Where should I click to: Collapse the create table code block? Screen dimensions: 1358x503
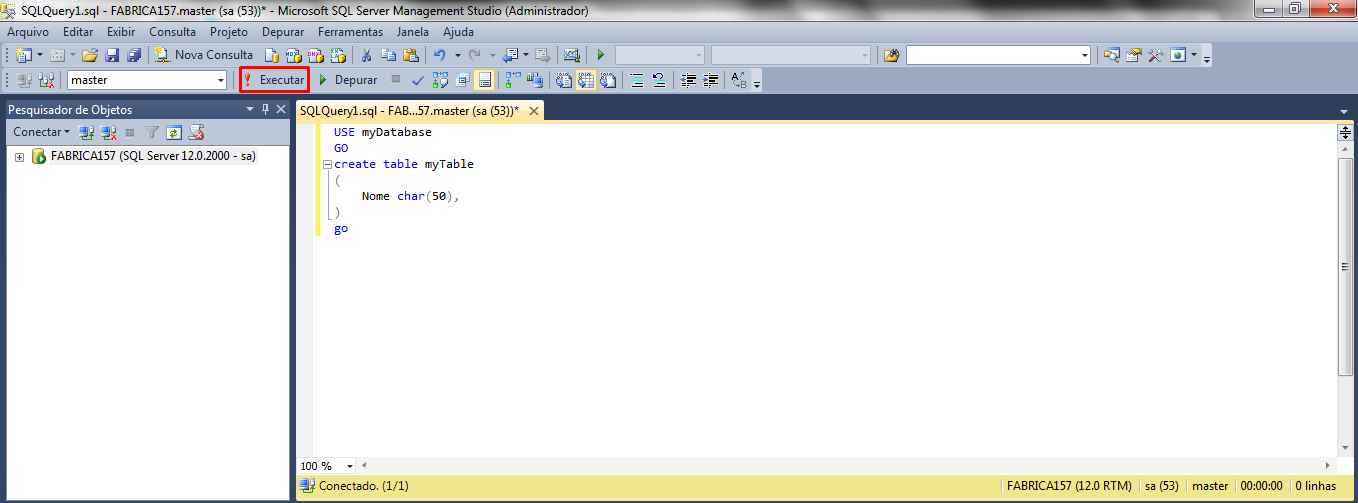click(x=327, y=164)
